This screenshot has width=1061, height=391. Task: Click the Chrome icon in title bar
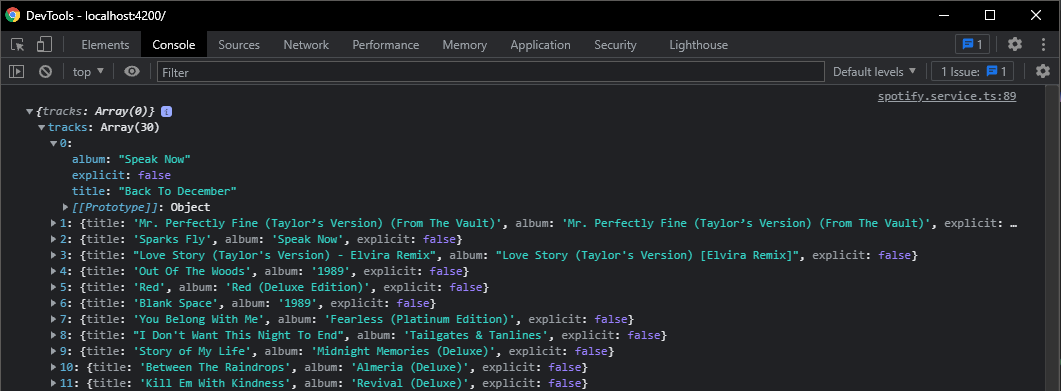tap(13, 16)
